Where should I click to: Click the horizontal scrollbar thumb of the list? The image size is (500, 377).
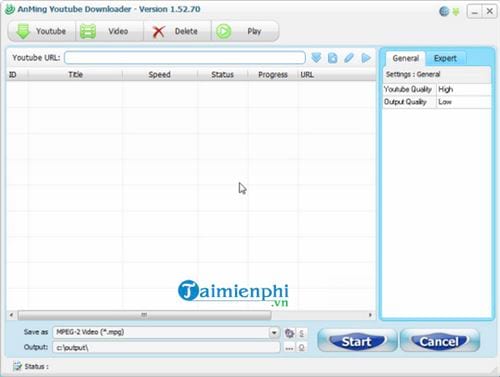pyautogui.click(x=144, y=315)
